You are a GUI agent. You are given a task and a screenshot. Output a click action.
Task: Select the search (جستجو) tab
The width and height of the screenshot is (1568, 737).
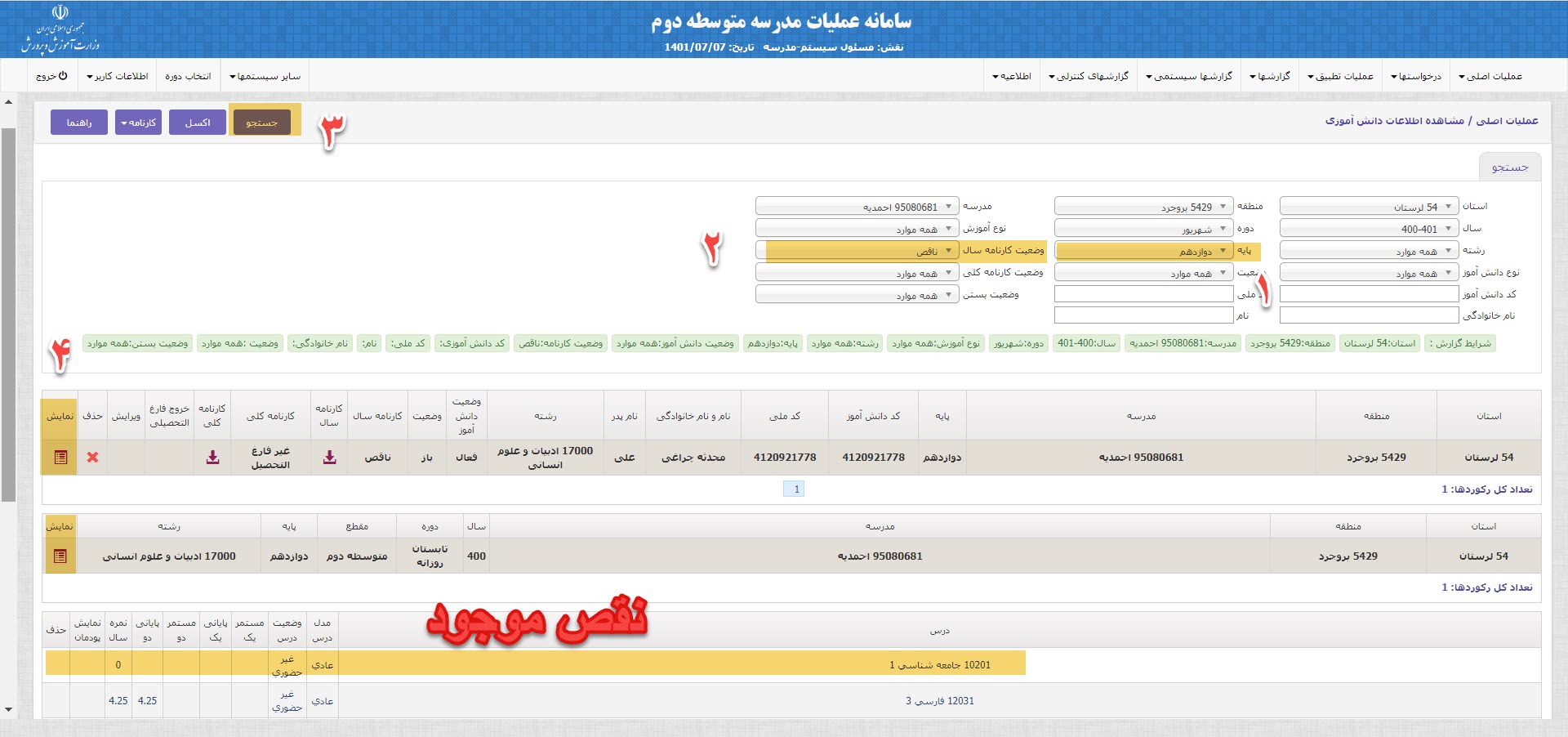pyautogui.click(x=1509, y=167)
